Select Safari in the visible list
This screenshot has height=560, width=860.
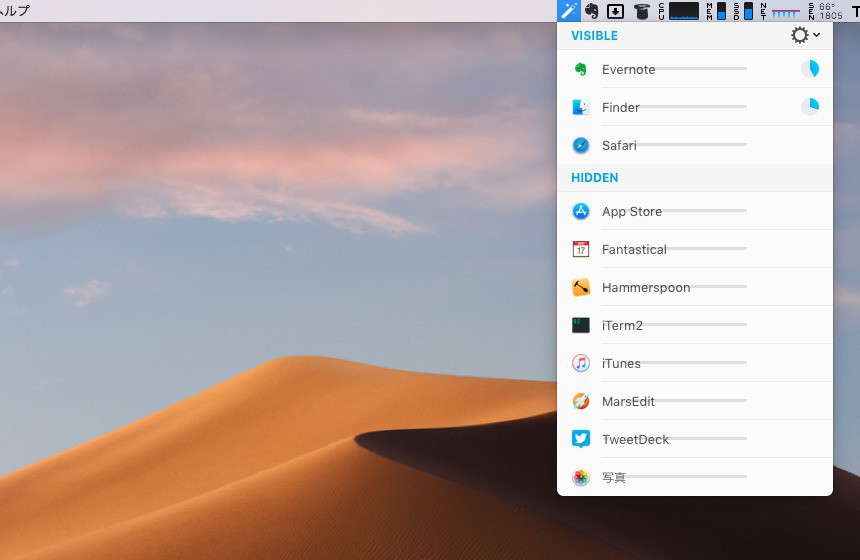619,146
